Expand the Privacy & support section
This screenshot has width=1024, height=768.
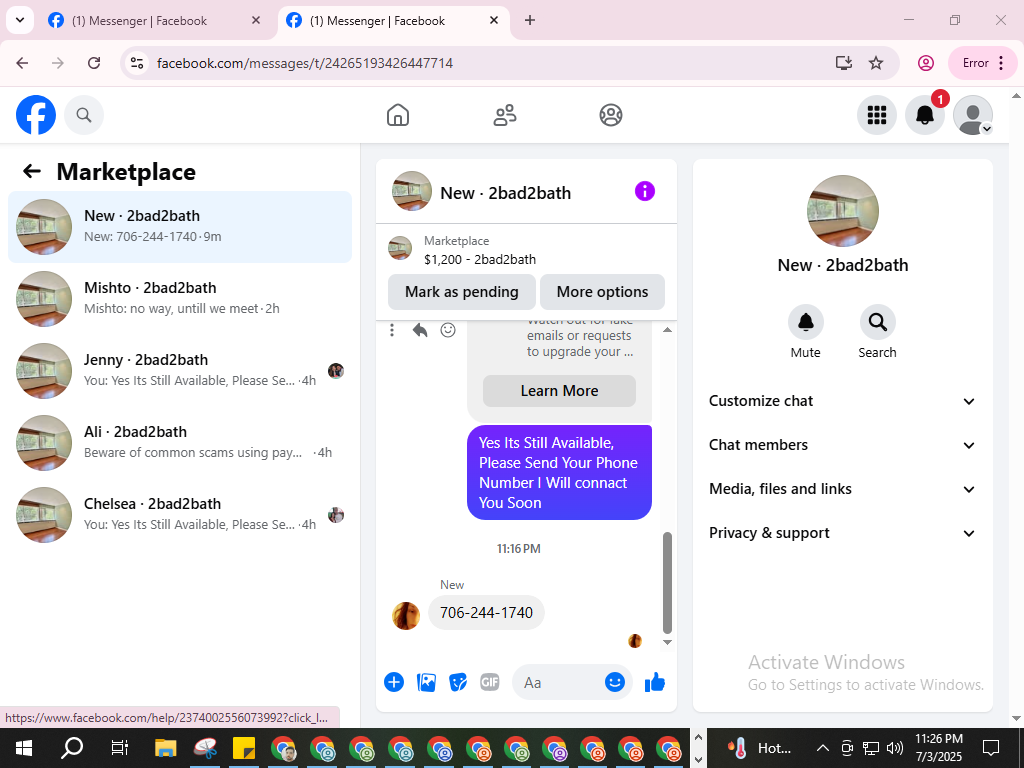point(842,533)
